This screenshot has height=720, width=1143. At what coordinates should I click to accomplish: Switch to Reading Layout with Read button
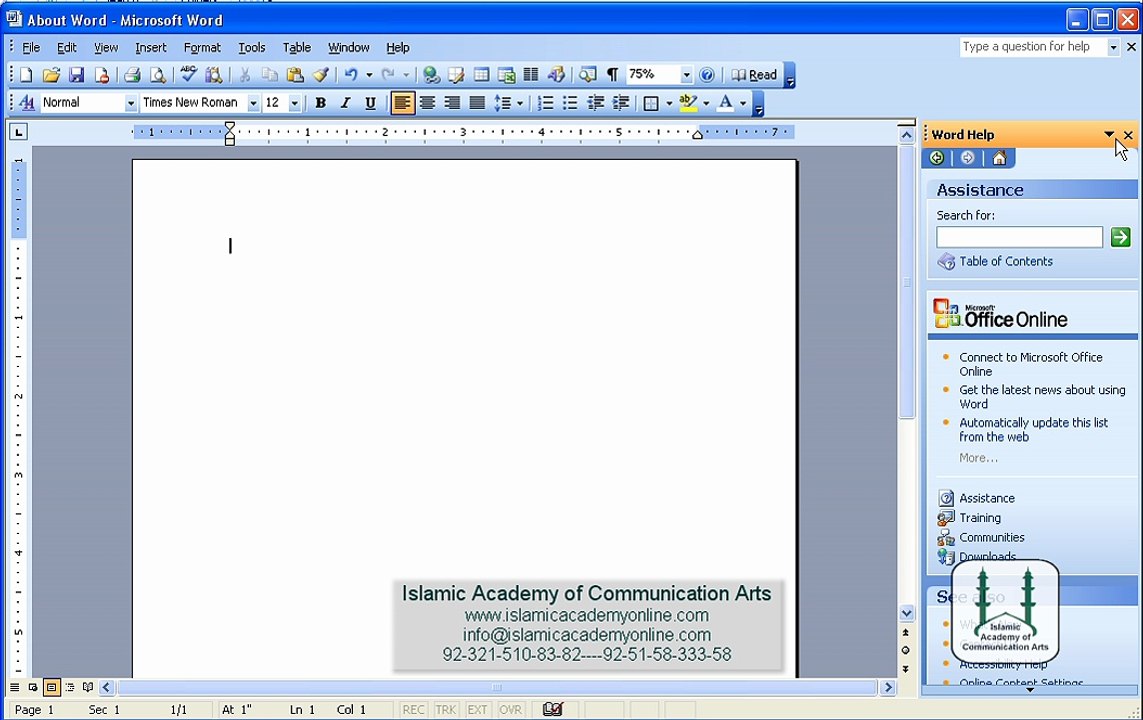754,75
